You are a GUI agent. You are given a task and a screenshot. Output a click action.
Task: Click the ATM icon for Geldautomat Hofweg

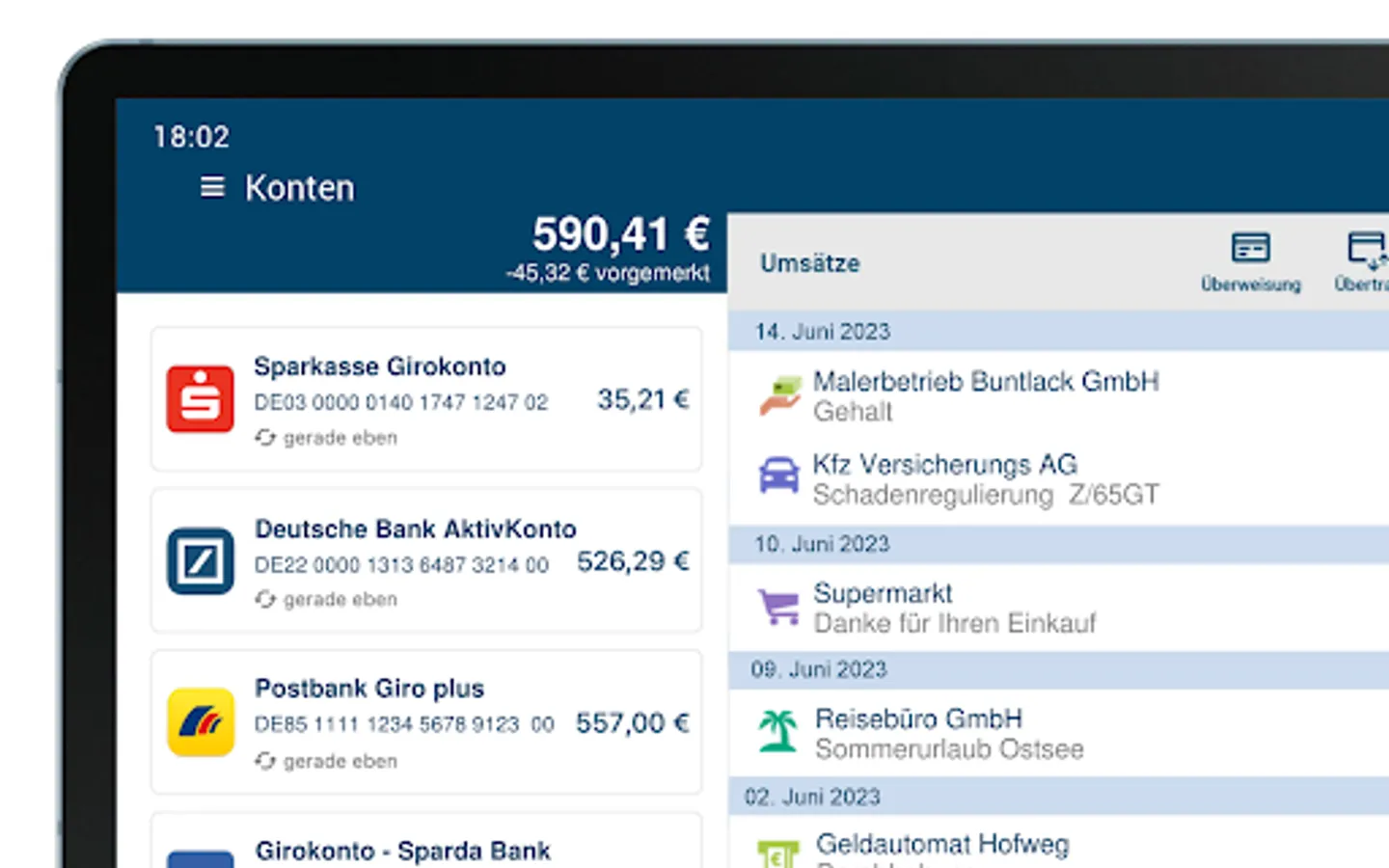pos(778,854)
